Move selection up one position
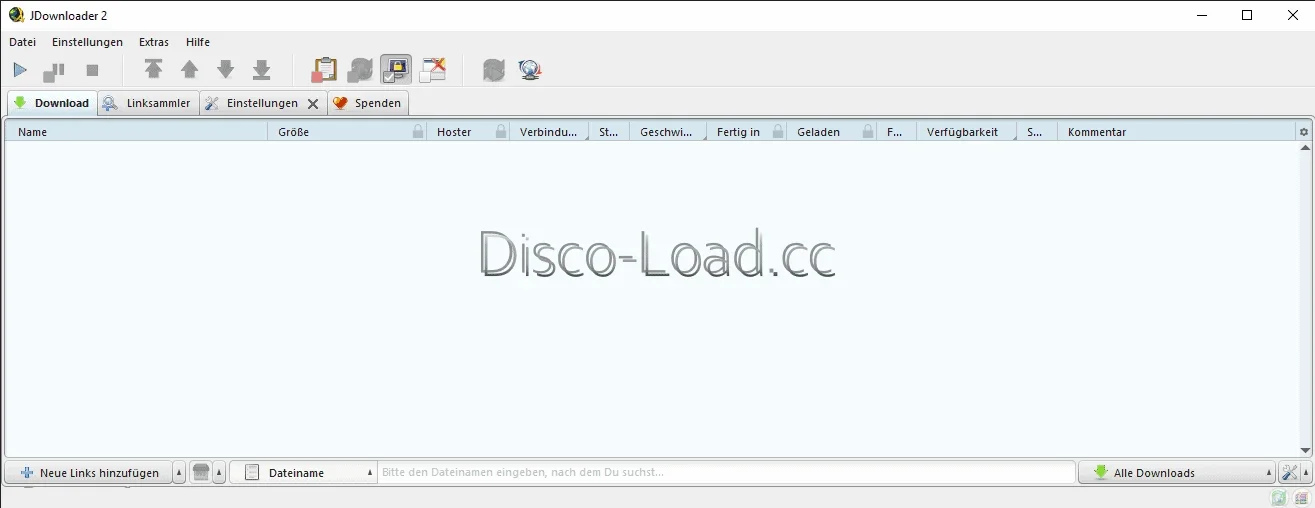The height and width of the screenshot is (508, 1315). (x=189, y=70)
